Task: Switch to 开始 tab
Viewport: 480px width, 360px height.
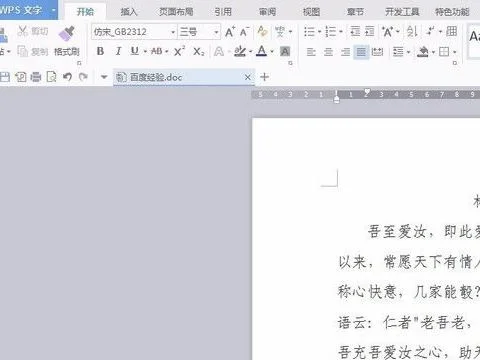Action: tap(85, 12)
